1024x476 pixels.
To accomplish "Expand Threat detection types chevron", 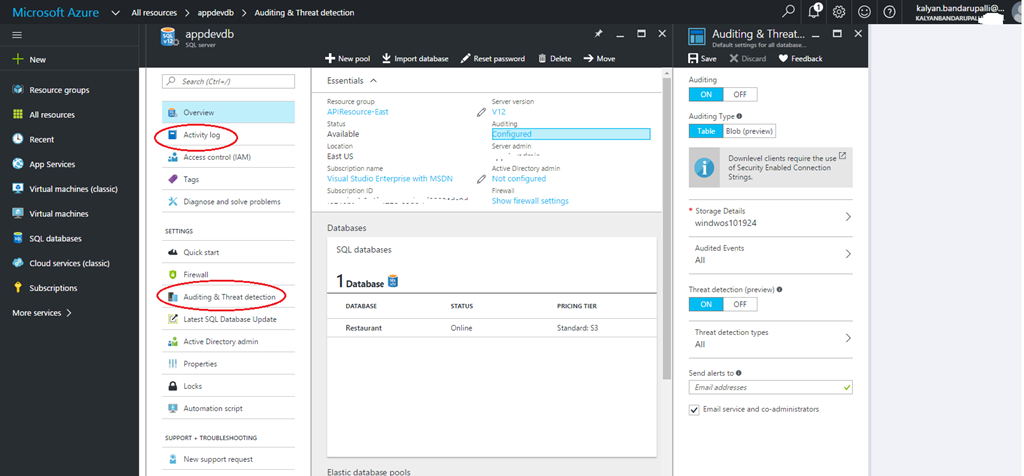I will [848, 338].
